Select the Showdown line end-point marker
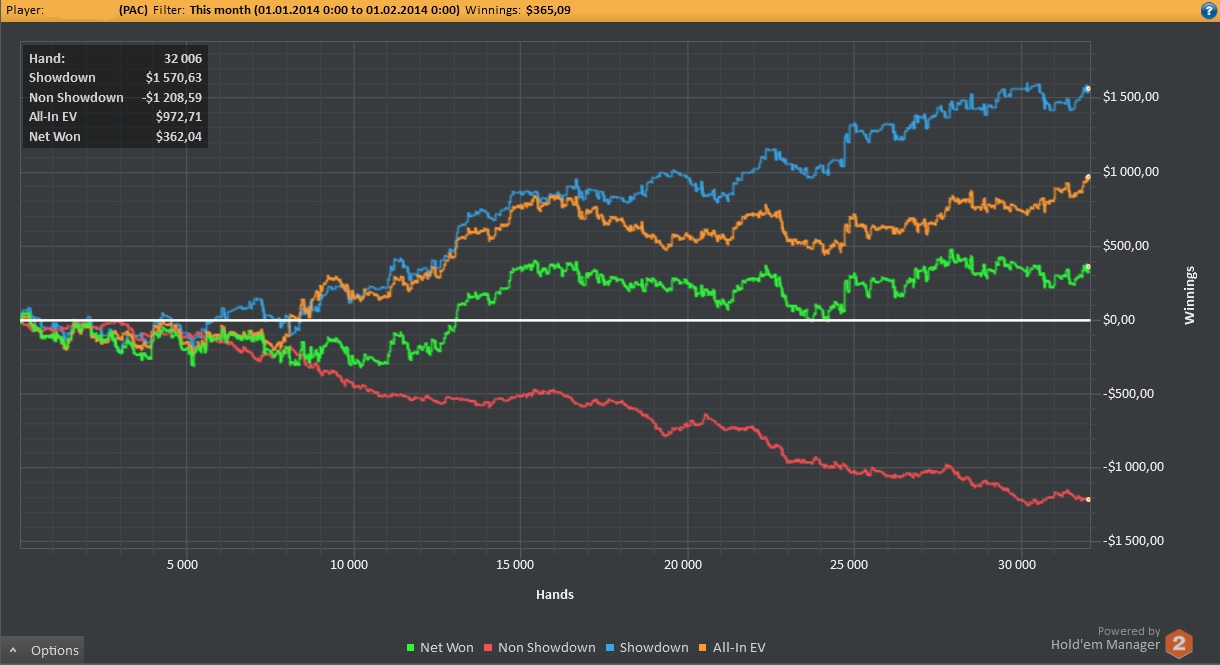The width and height of the screenshot is (1220, 665). (x=1088, y=89)
